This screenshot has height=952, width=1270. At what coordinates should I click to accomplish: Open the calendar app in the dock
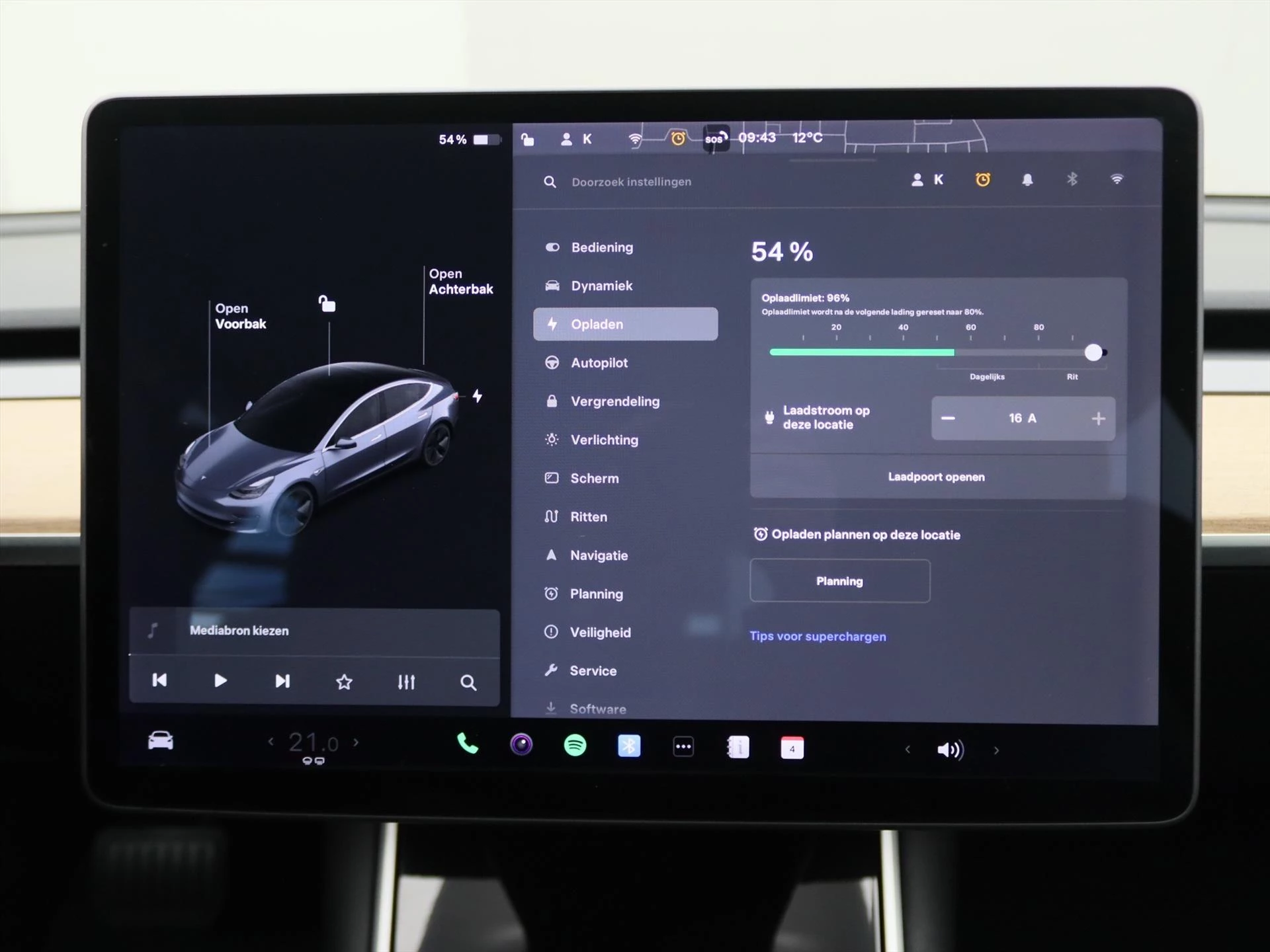[792, 748]
